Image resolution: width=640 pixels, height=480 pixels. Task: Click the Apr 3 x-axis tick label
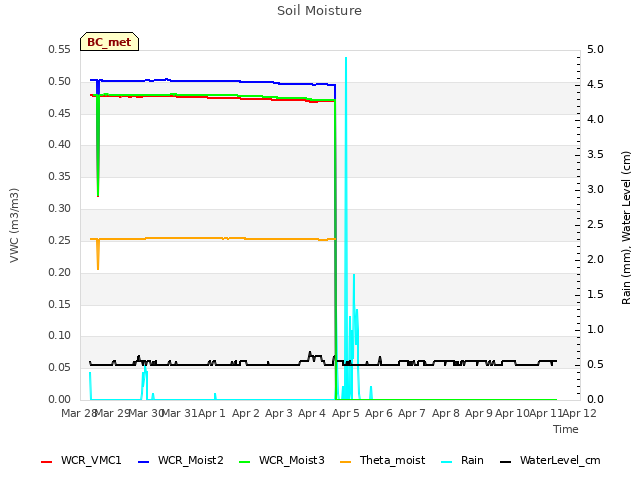point(279,413)
